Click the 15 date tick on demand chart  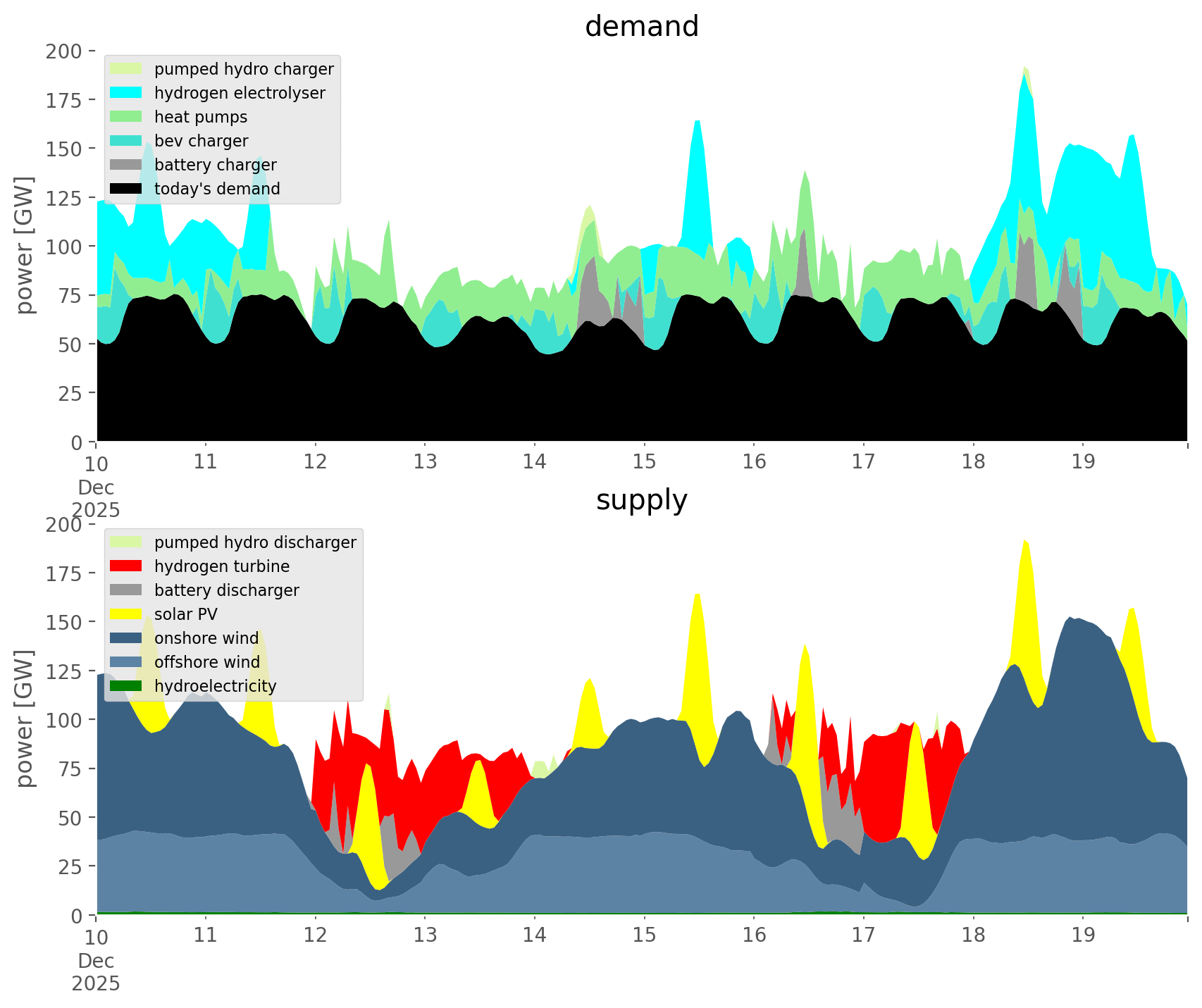point(644,462)
